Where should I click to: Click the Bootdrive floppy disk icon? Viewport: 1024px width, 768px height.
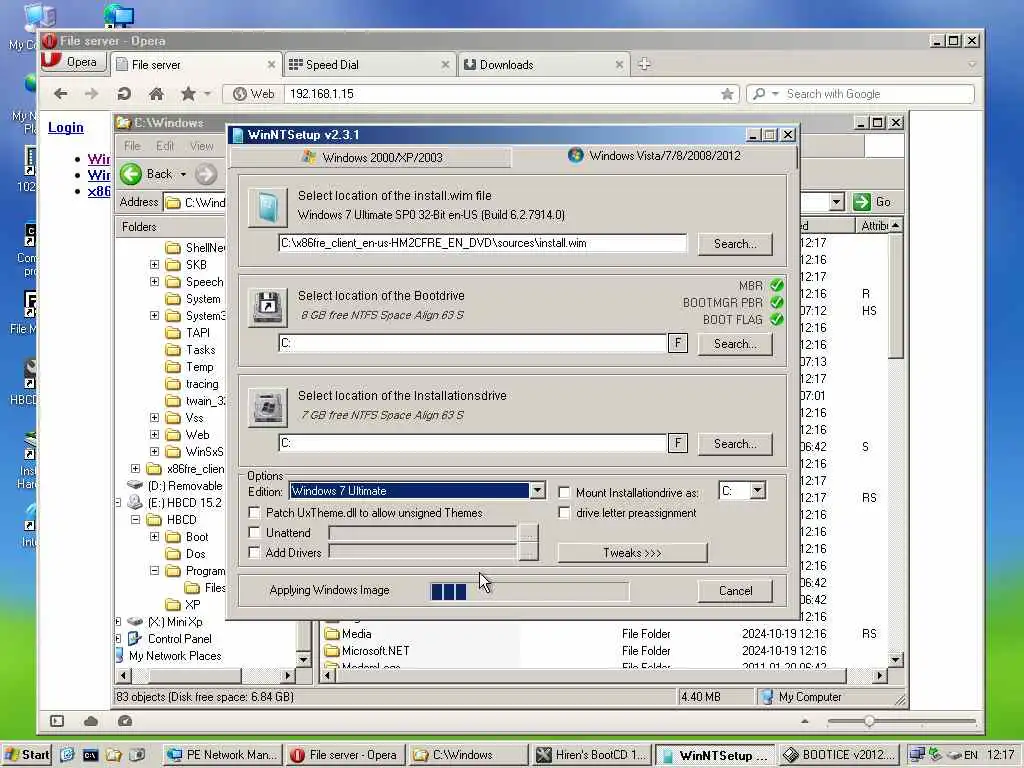[268, 308]
